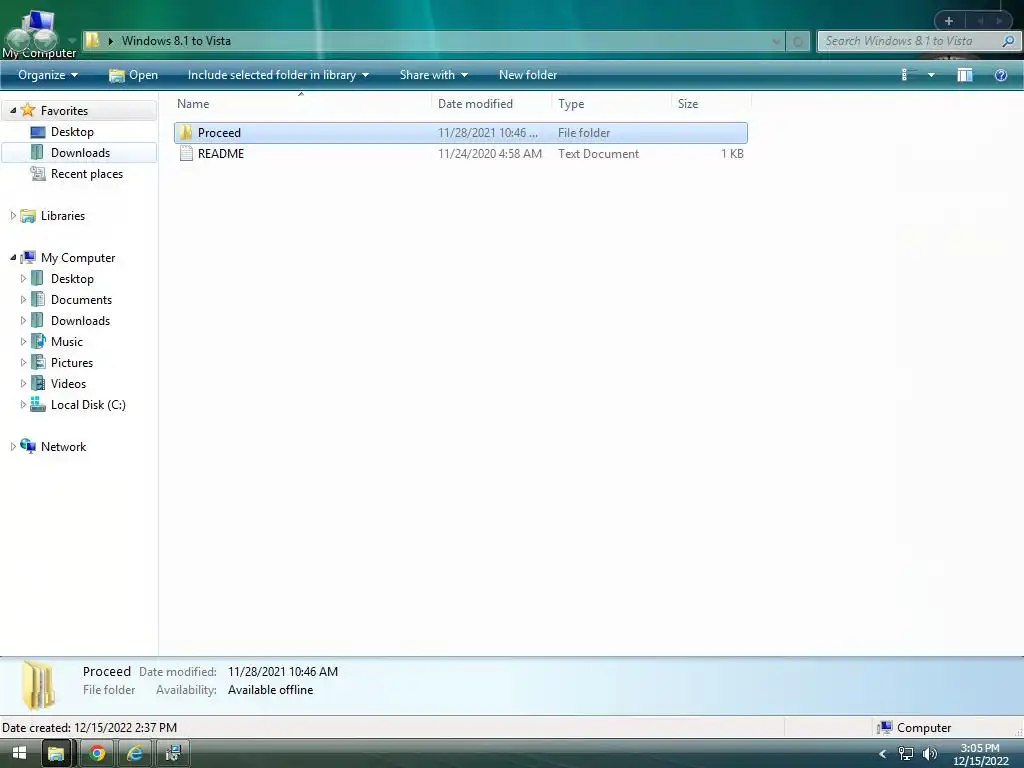Select Favorites in navigation pane
This screenshot has width=1024, height=768.
[64, 111]
